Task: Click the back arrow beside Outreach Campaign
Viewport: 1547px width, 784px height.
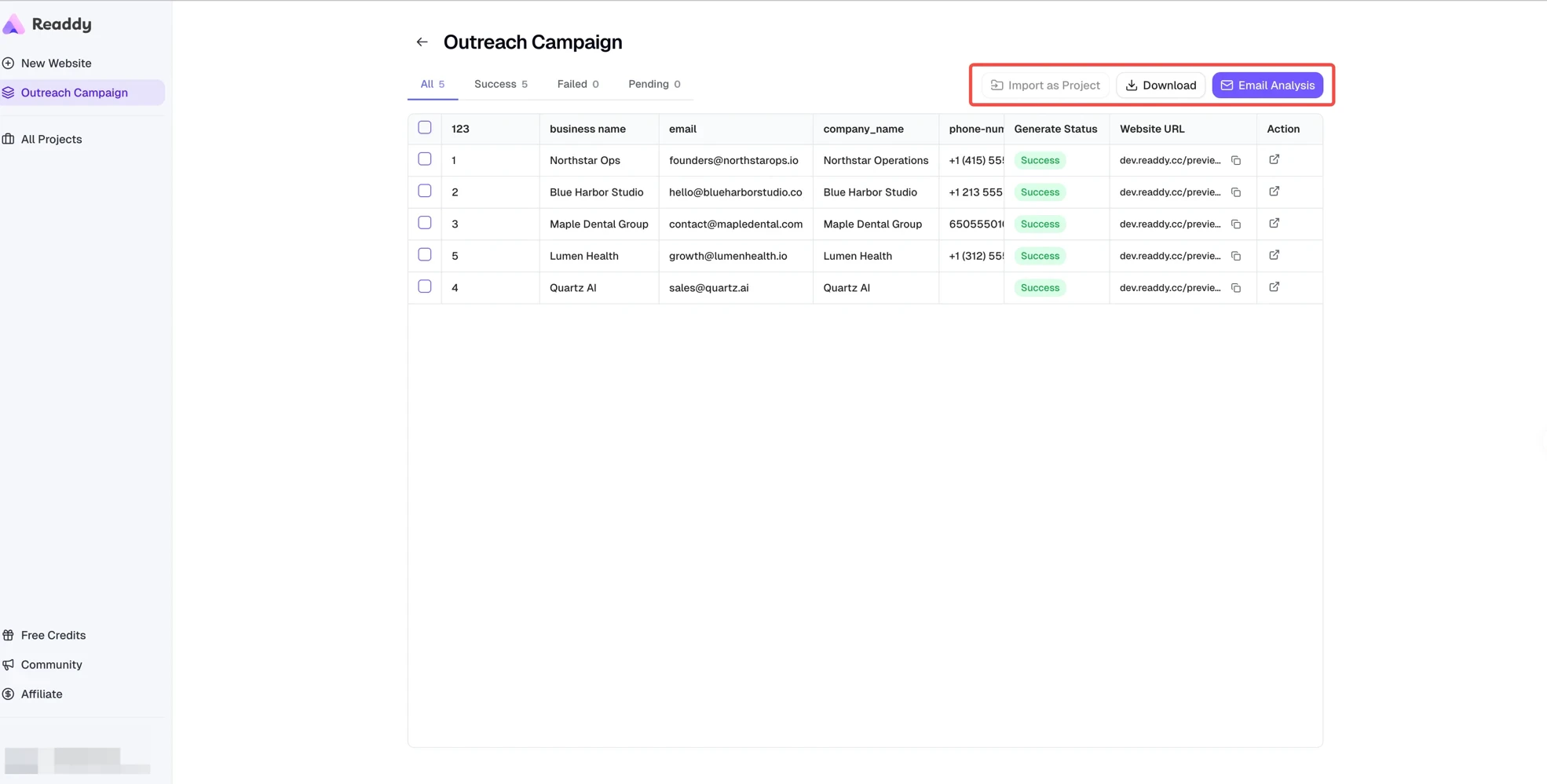Action: [x=422, y=42]
